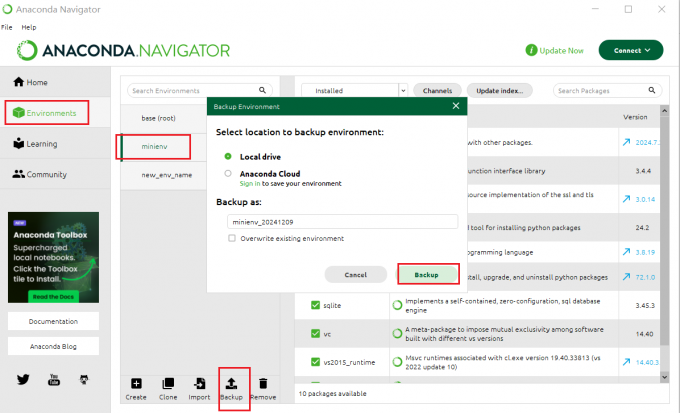This screenshot has width=680, height=413.
Task: Click the Search Environments field
Action: (199, 90)
